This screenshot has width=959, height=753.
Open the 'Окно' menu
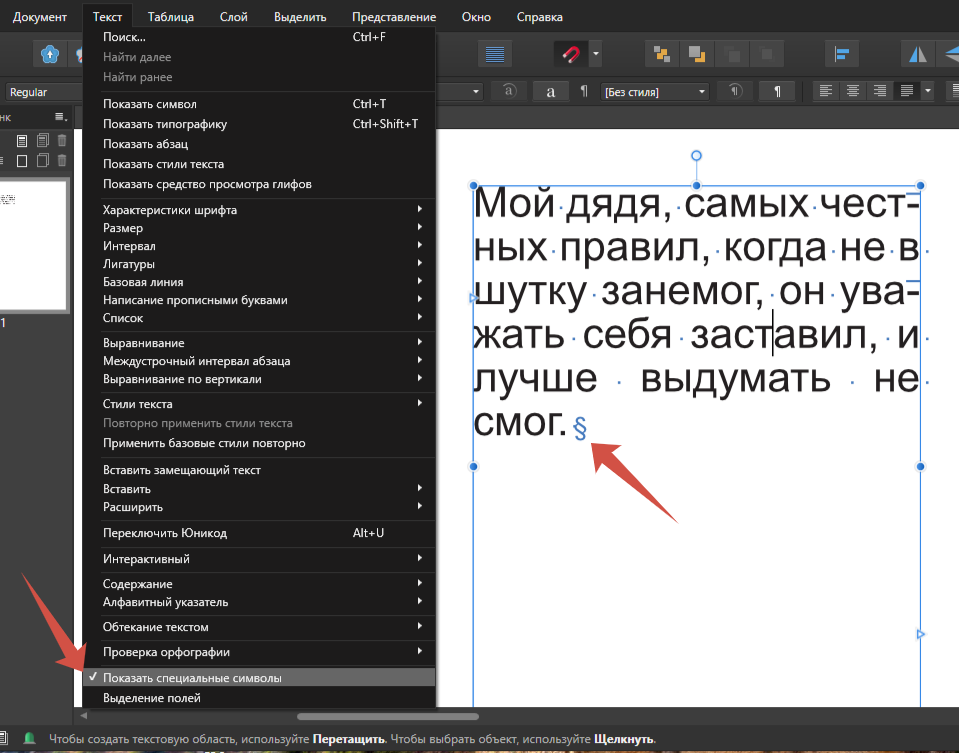click(x=476, y=16)
